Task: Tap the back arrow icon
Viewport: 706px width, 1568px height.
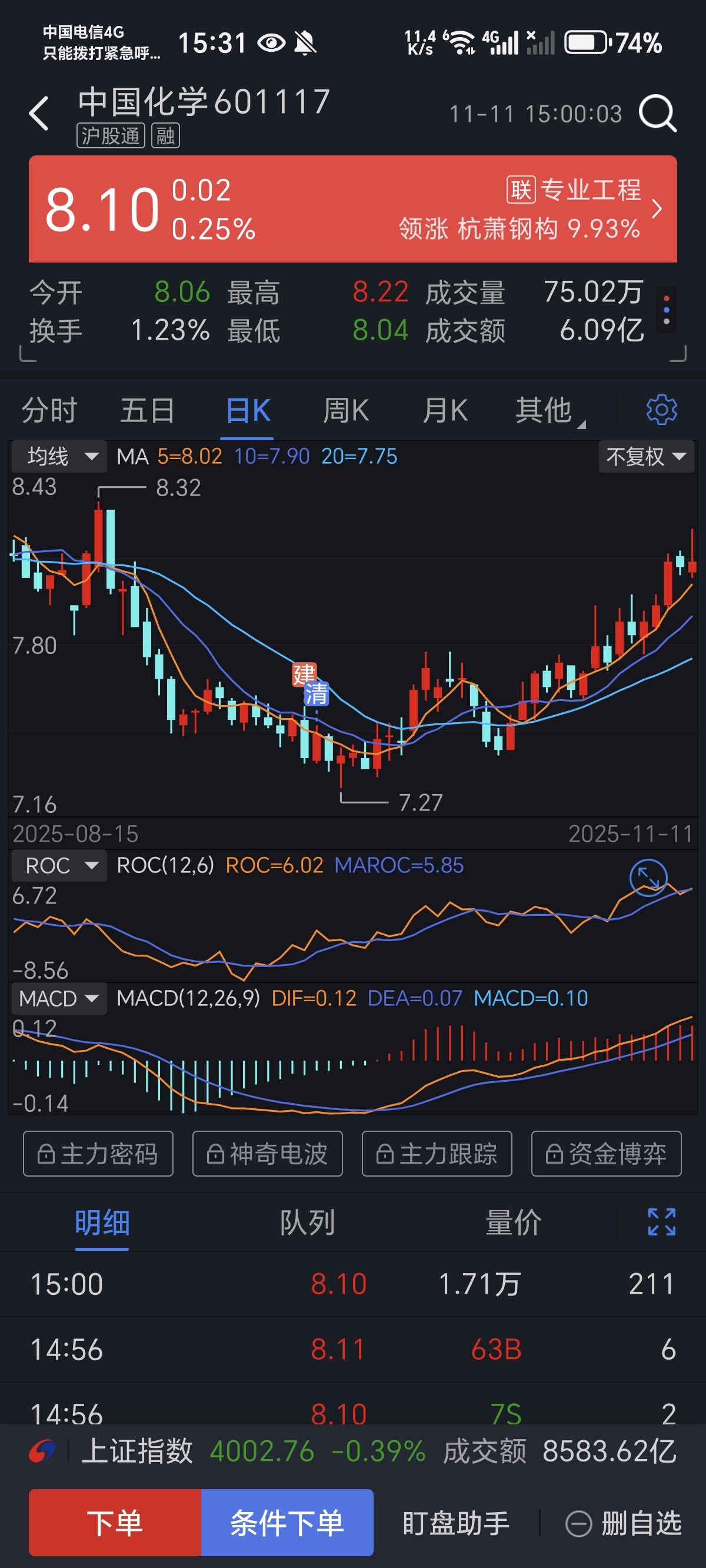Action: (x=38, y=113)
